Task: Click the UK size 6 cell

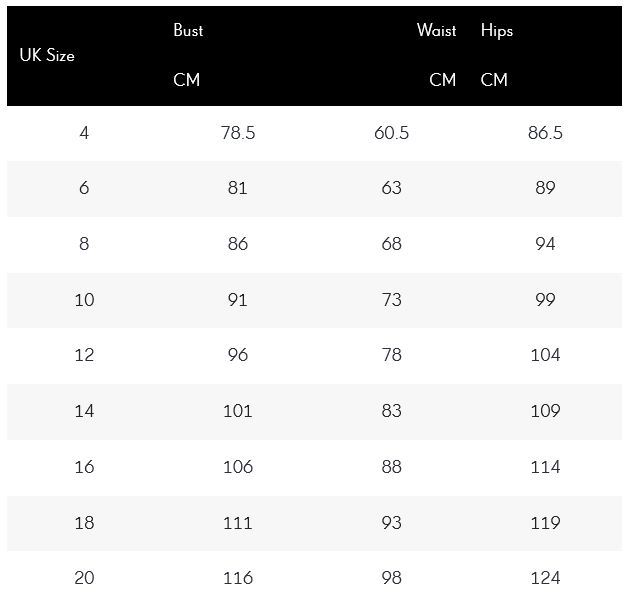Action: coord(84,188)
